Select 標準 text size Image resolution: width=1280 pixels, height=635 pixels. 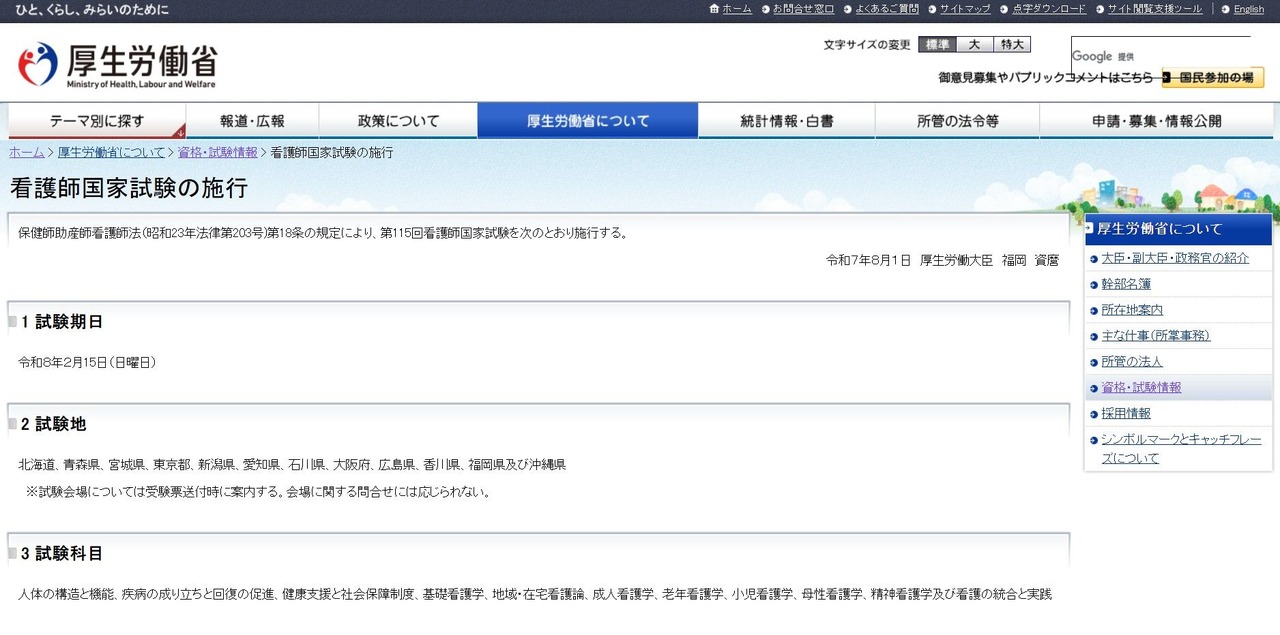(935, 44)
